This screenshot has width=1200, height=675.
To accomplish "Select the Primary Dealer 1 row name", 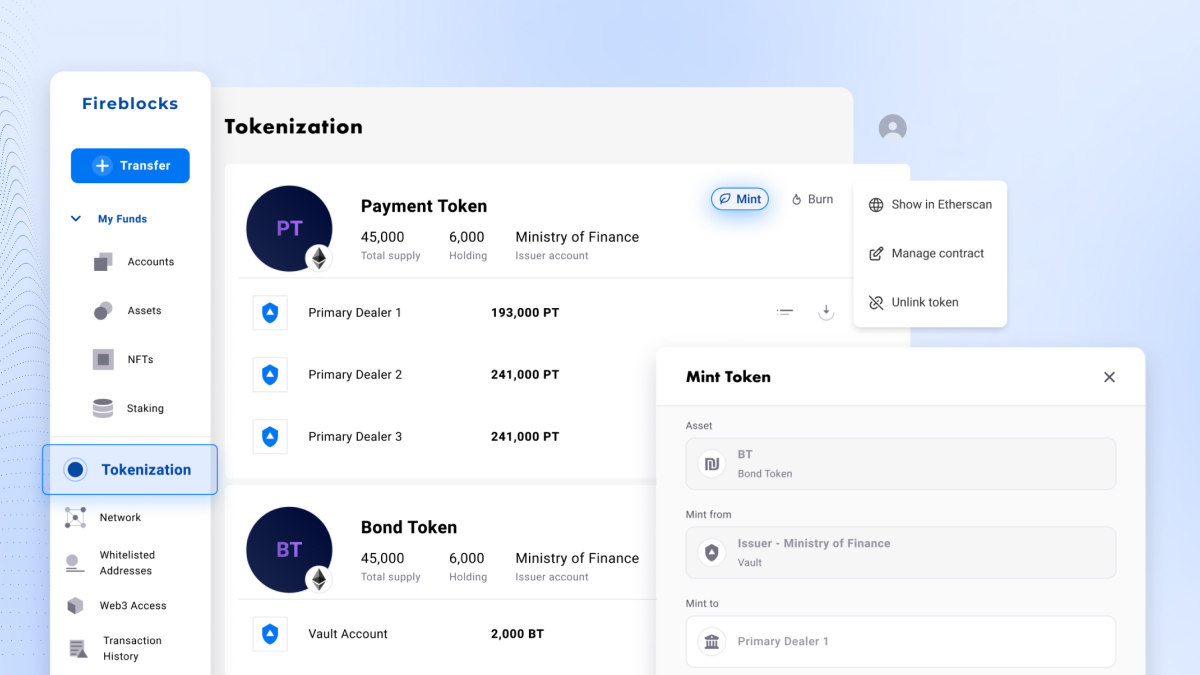I will (x=355, y=313).
